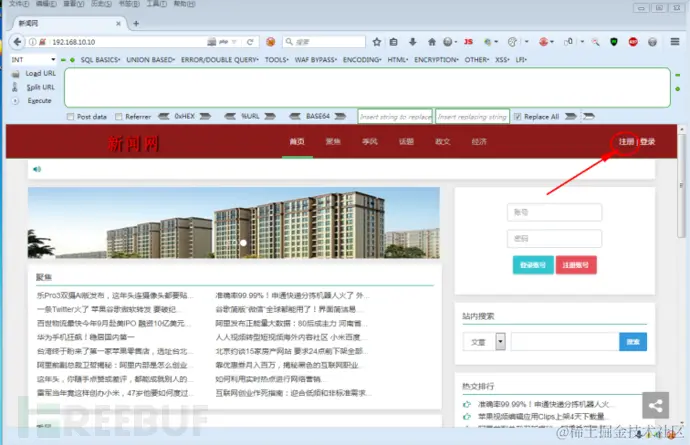Image resolution: width=690 pixels, height=445 pixels.
Task: Click the Load URL button
Action: 40,73
